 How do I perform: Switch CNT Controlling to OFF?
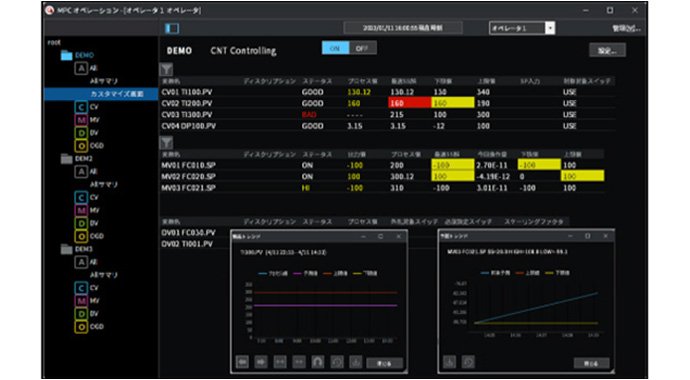[363, 48]
